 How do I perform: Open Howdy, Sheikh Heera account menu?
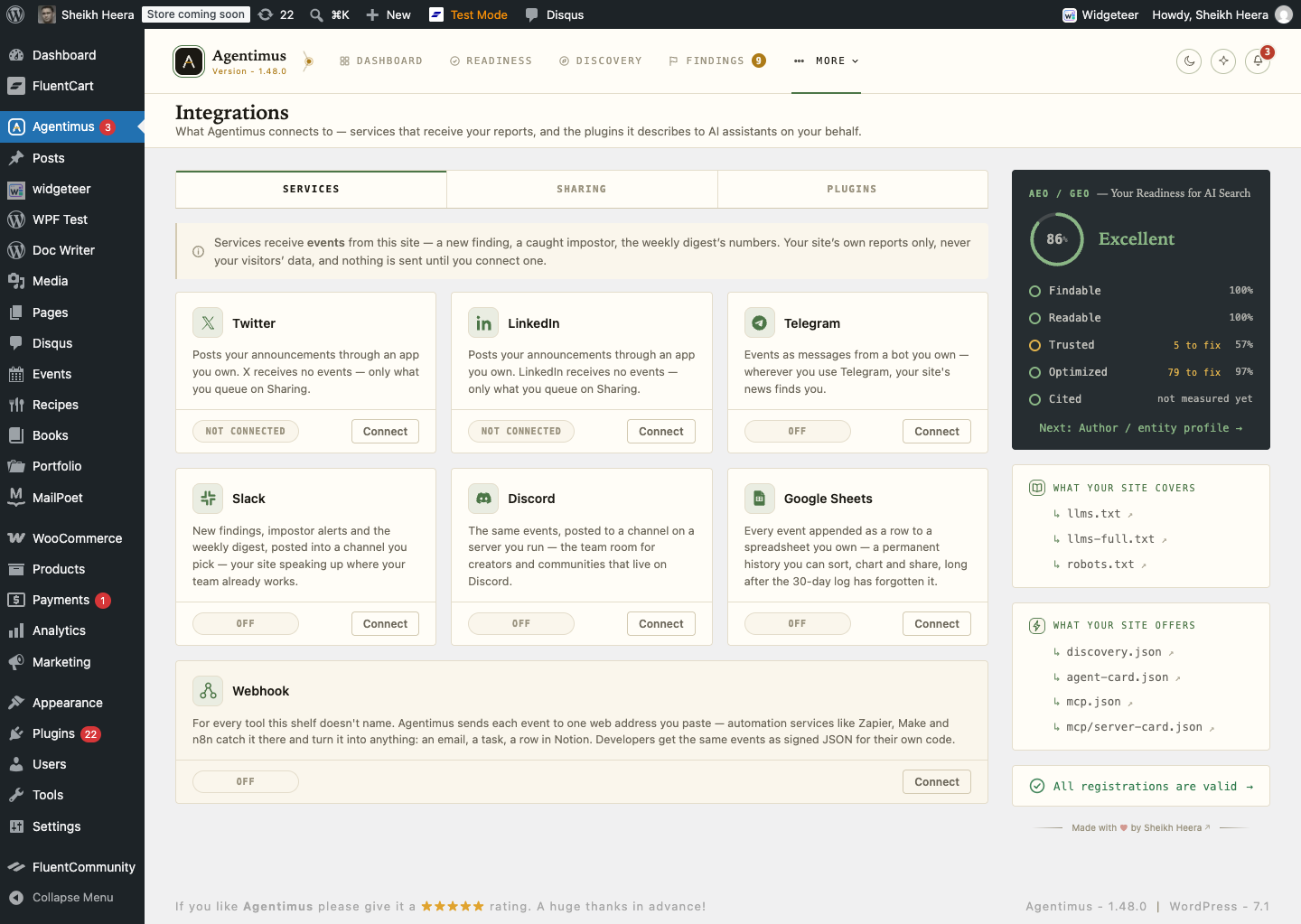pyautogui.click(x=1222, y=14)
